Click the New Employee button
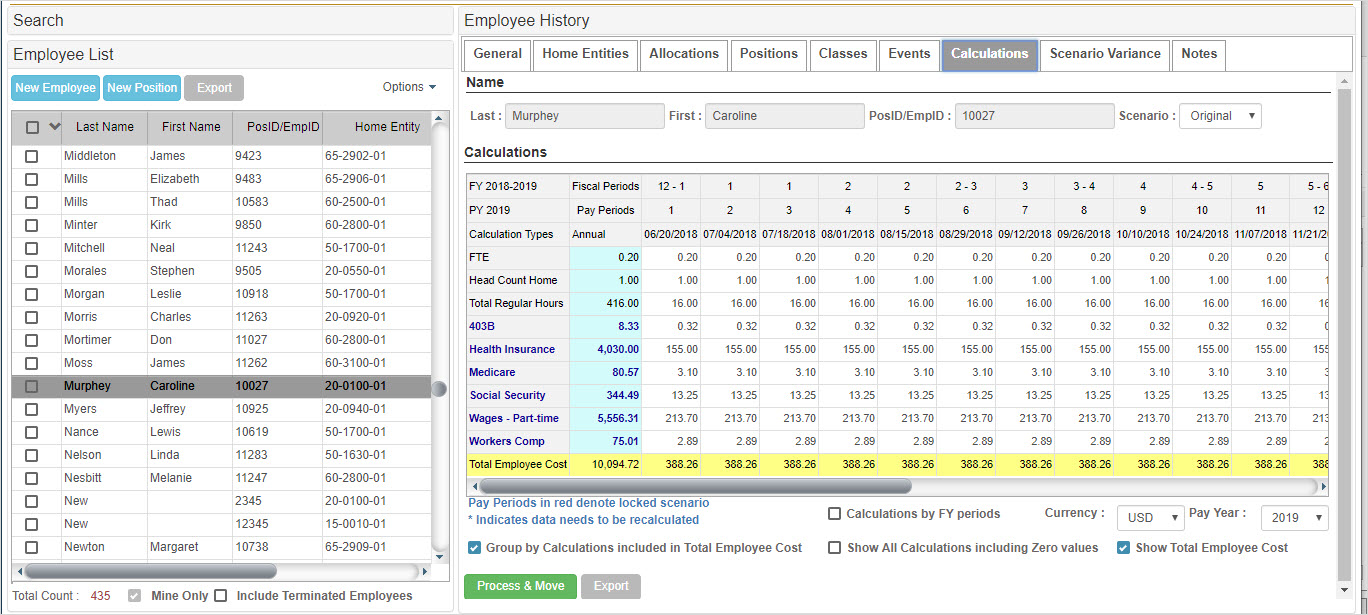The height and width of the screenshot is (615, 1368). pyautogui.click(x=55, y=88)
